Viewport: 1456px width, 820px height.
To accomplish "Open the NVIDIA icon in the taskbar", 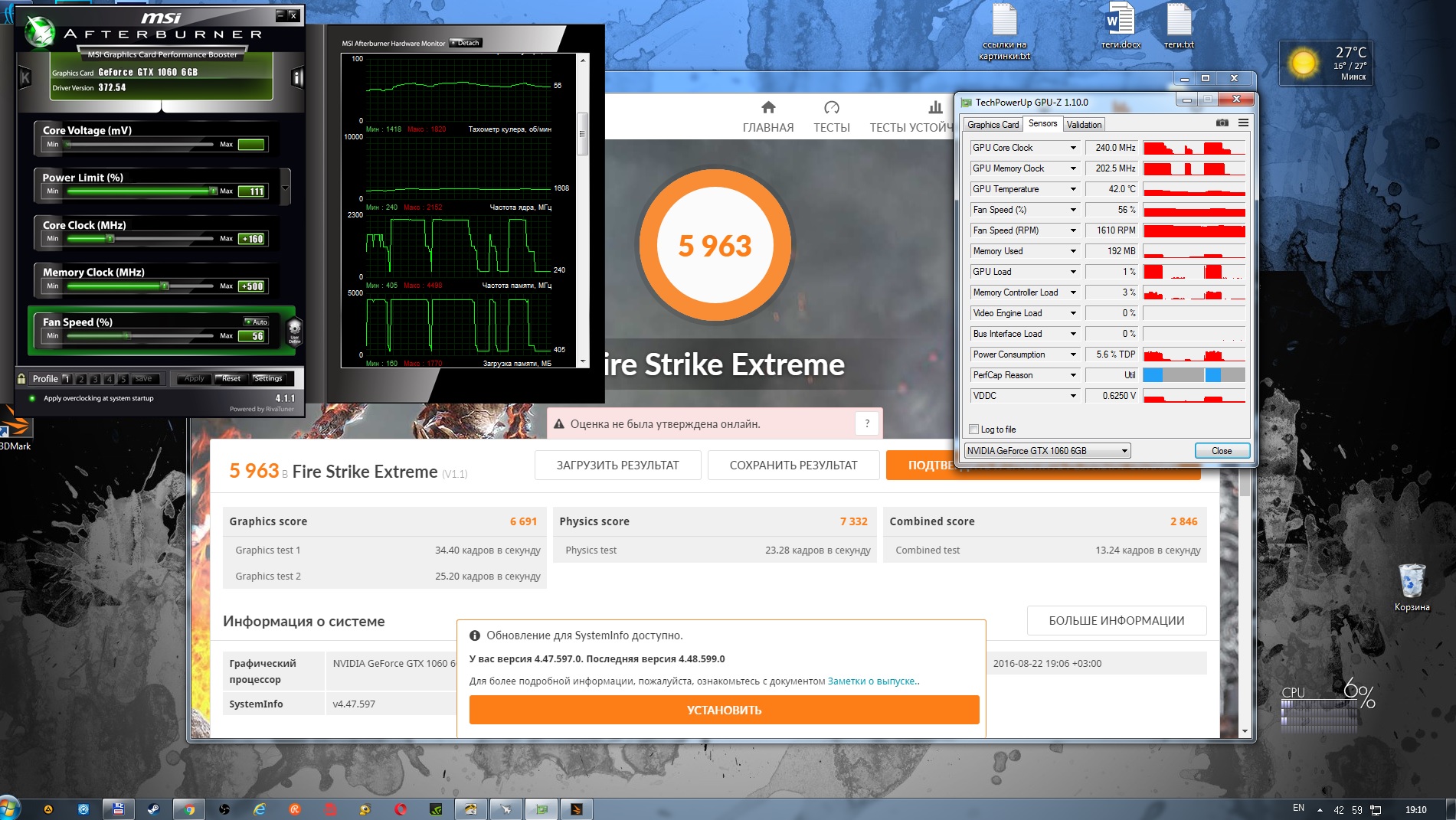I will pos(435,809).
